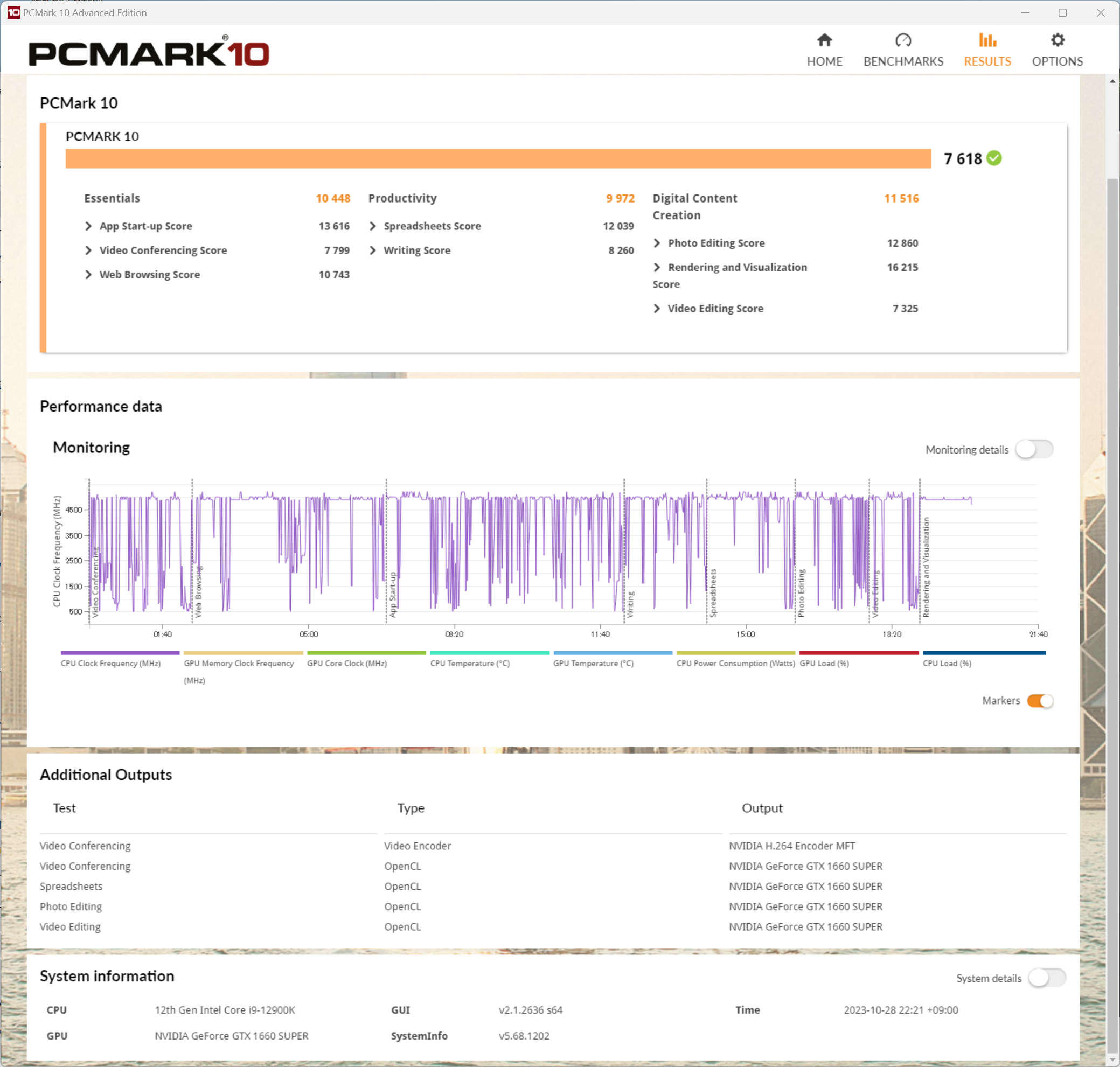Enable the System details toggle
Screen dimensions: 1120x1067
(1047, 978)
